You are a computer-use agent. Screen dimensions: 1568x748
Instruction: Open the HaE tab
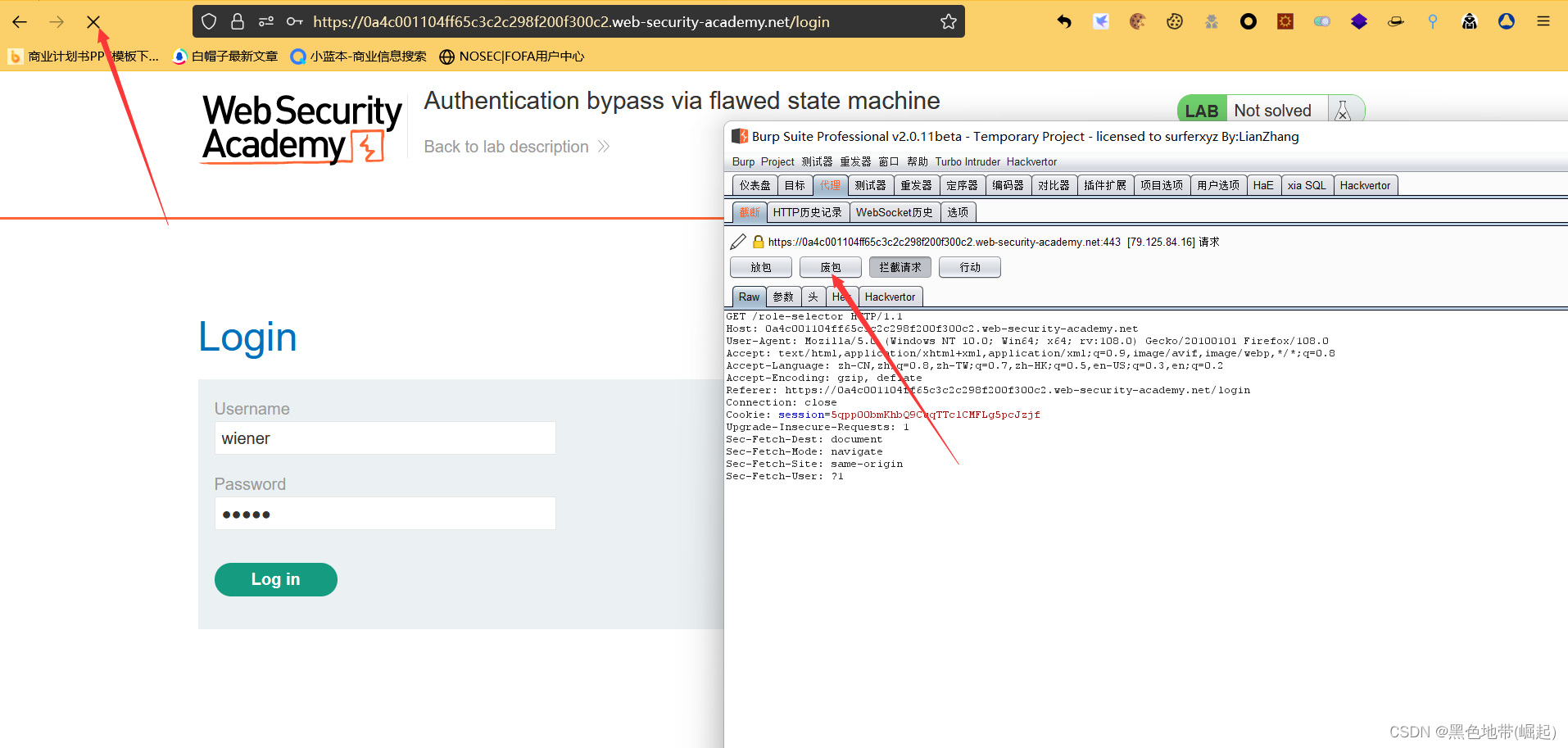[1263, 185]
